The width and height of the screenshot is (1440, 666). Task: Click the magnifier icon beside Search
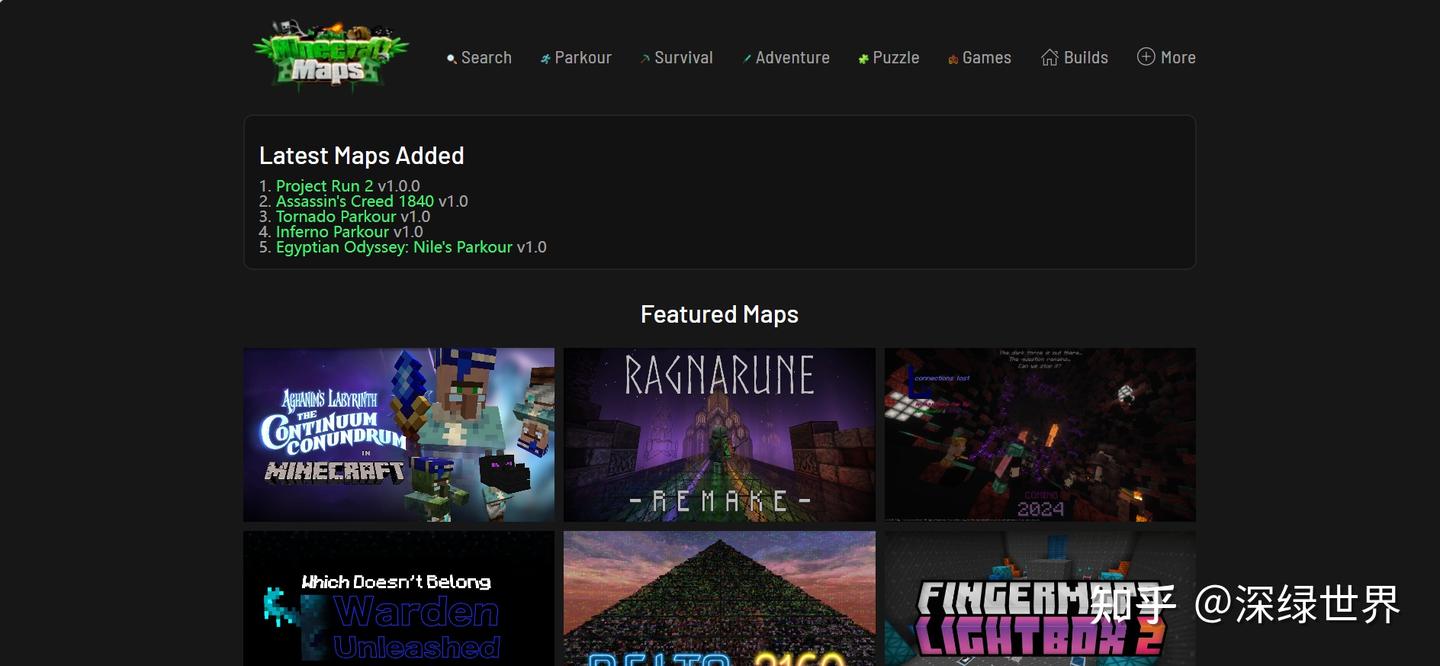point(451,59)
